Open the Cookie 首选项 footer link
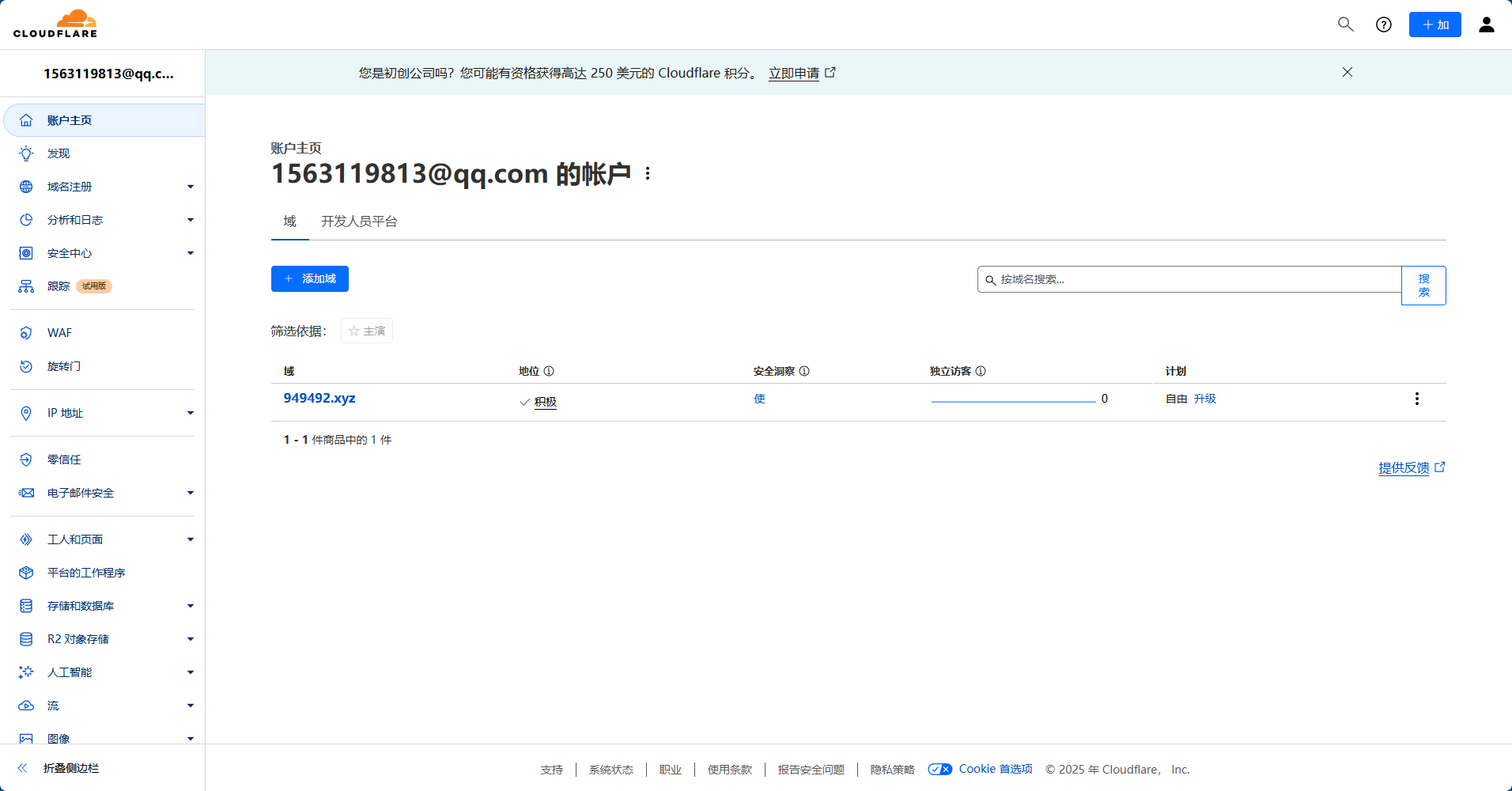Screen dimensions: 1512x791 click(996, 769)
